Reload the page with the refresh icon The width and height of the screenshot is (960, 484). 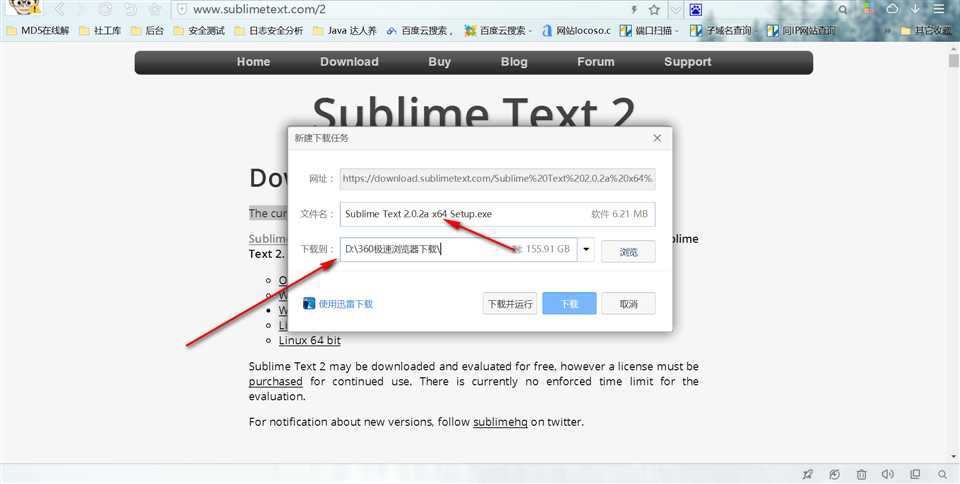(x=105, y=9)
